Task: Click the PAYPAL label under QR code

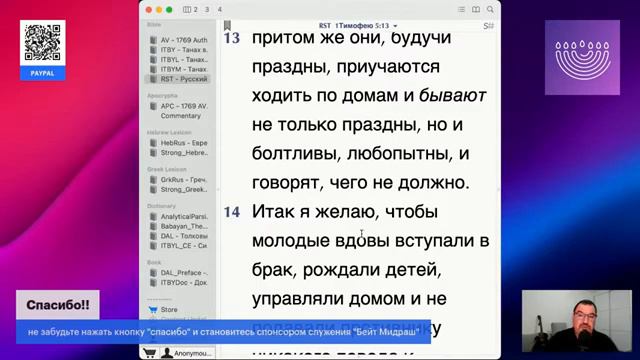Action: pyautogui.click(x=42, y=73)
